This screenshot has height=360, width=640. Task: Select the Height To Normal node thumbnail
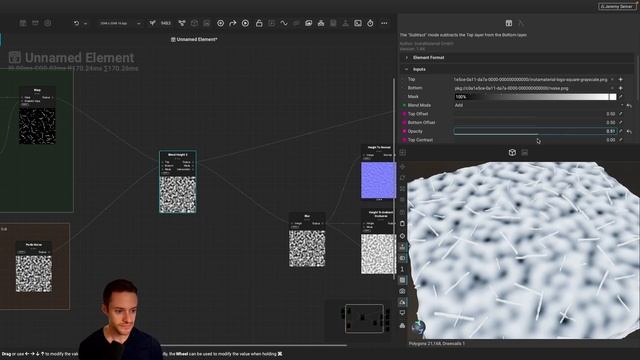tap(378, 180)
